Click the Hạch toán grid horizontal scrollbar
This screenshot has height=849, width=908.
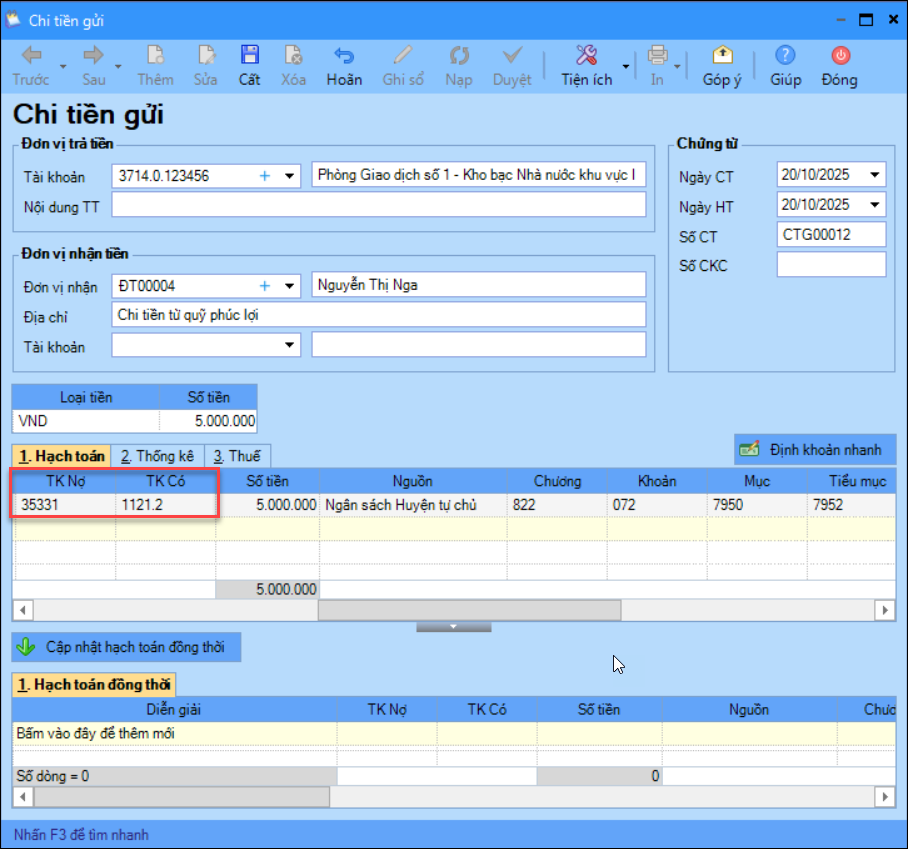468,610
